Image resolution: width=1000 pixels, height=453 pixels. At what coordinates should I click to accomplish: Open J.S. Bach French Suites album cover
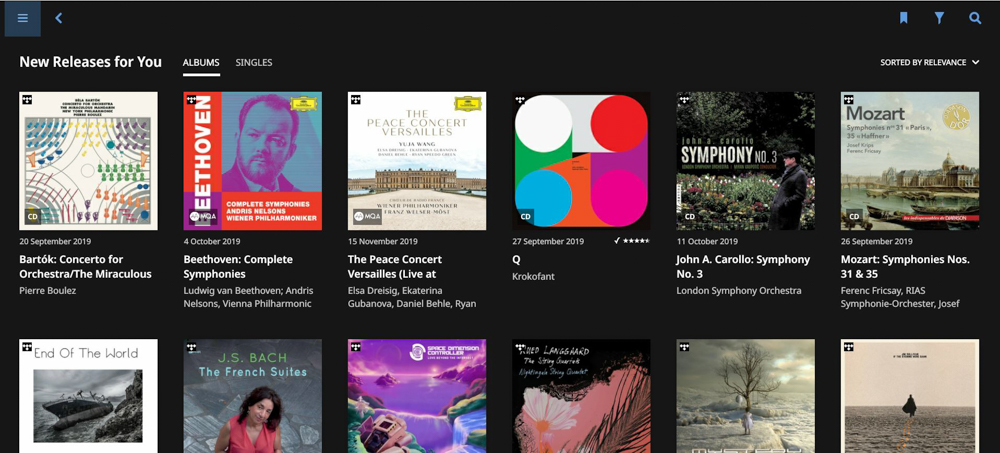[x=253, y=396]
